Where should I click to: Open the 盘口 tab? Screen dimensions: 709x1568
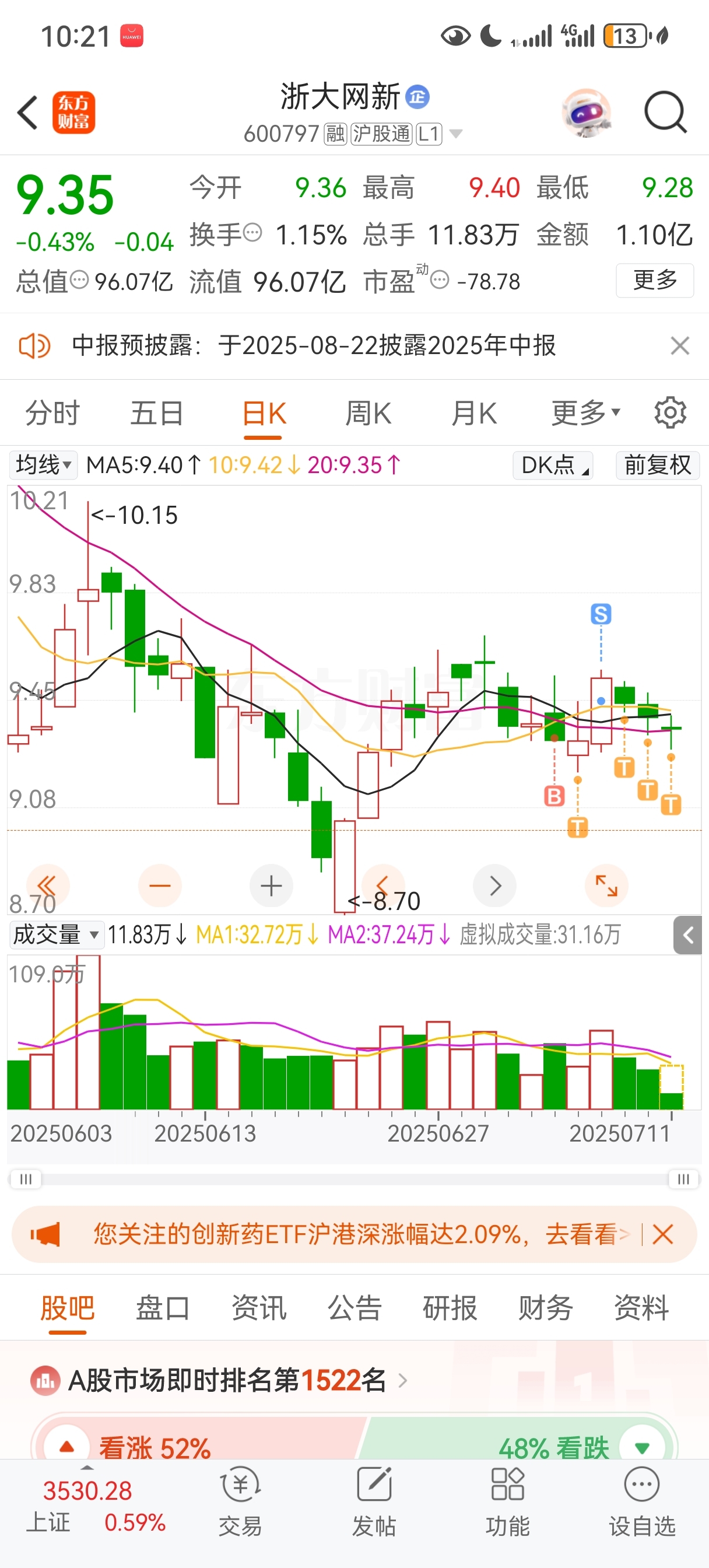(x=163, y=1307)
